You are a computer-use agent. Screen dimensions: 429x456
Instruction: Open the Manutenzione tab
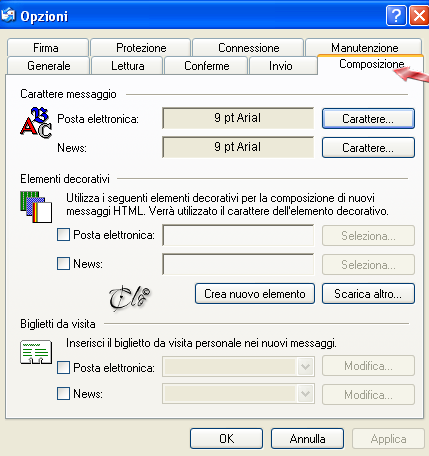click(364, 47)
